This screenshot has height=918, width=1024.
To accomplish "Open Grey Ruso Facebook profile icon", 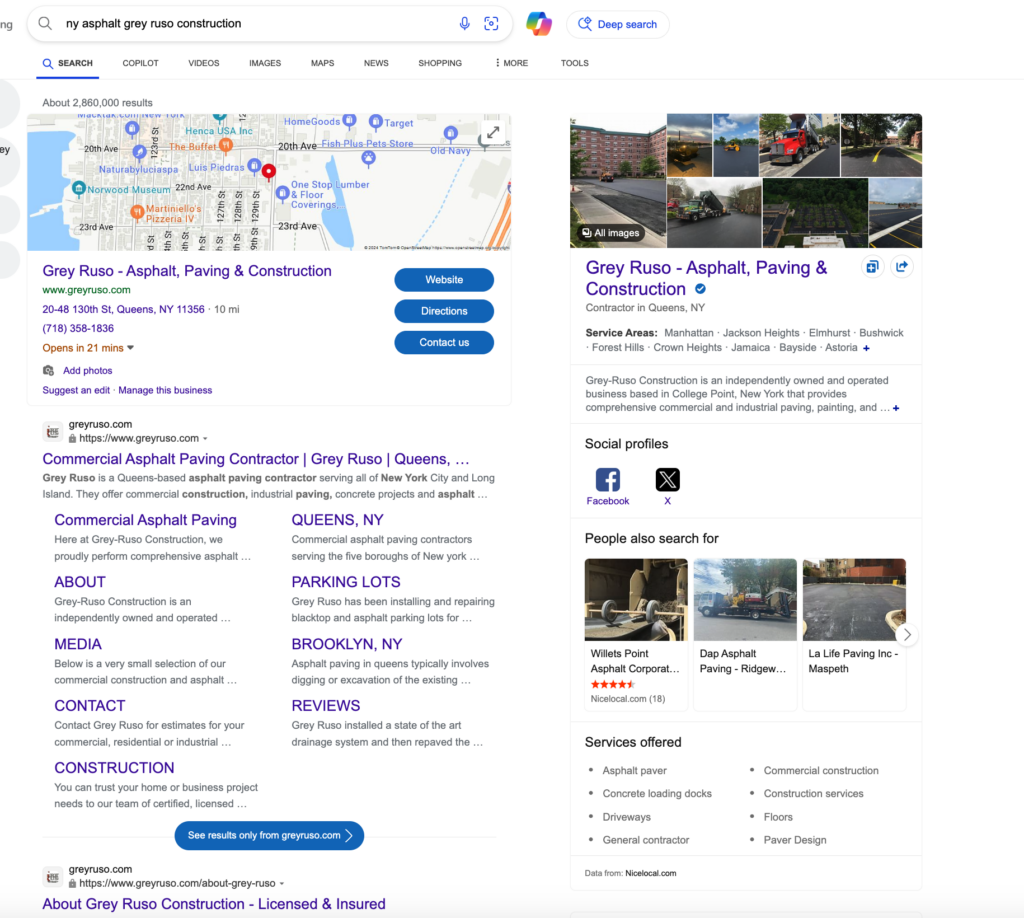I will click(x=608, y=480).
